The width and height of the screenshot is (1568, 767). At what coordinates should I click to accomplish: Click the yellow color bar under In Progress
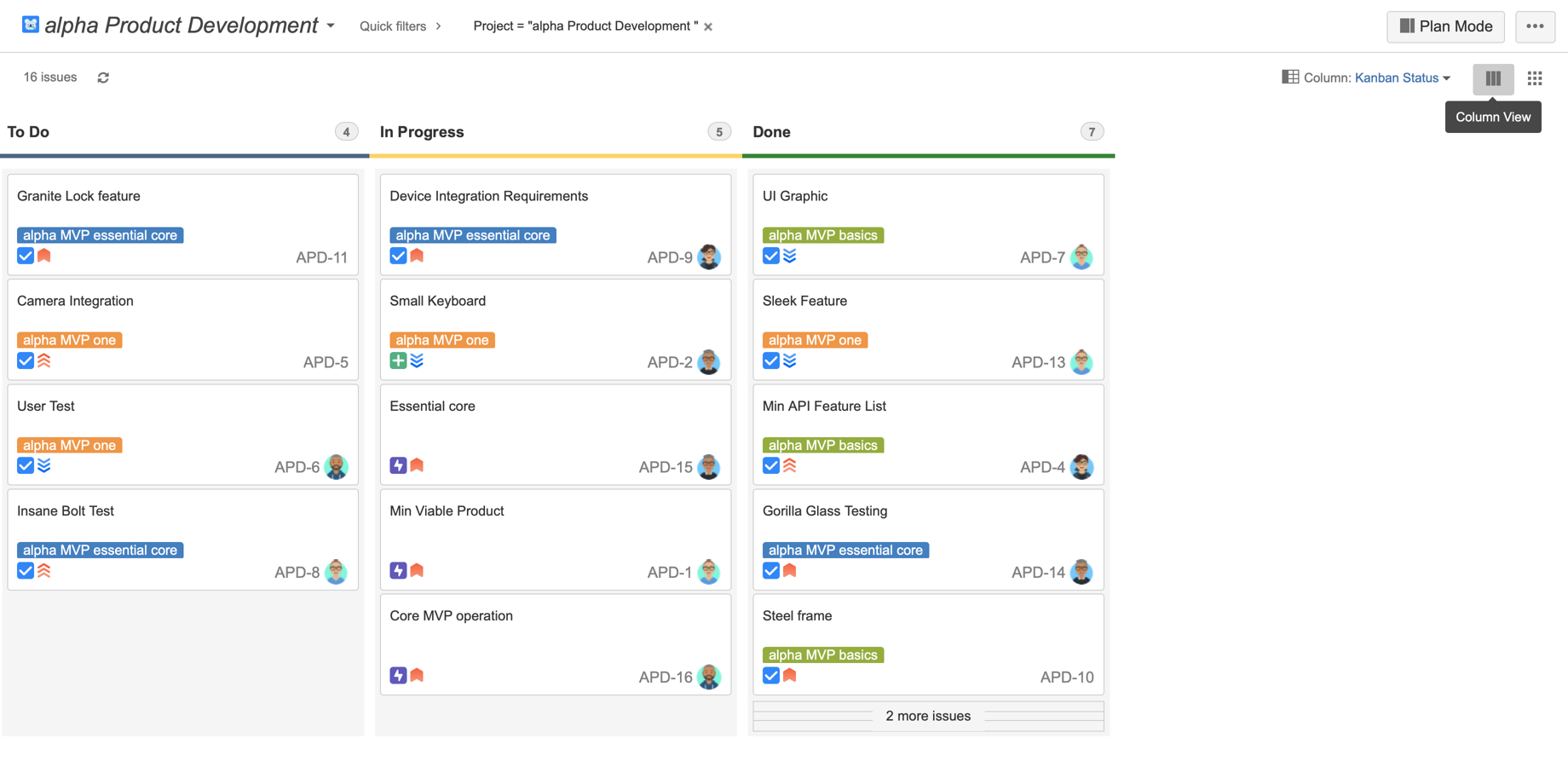coord(555,156)
